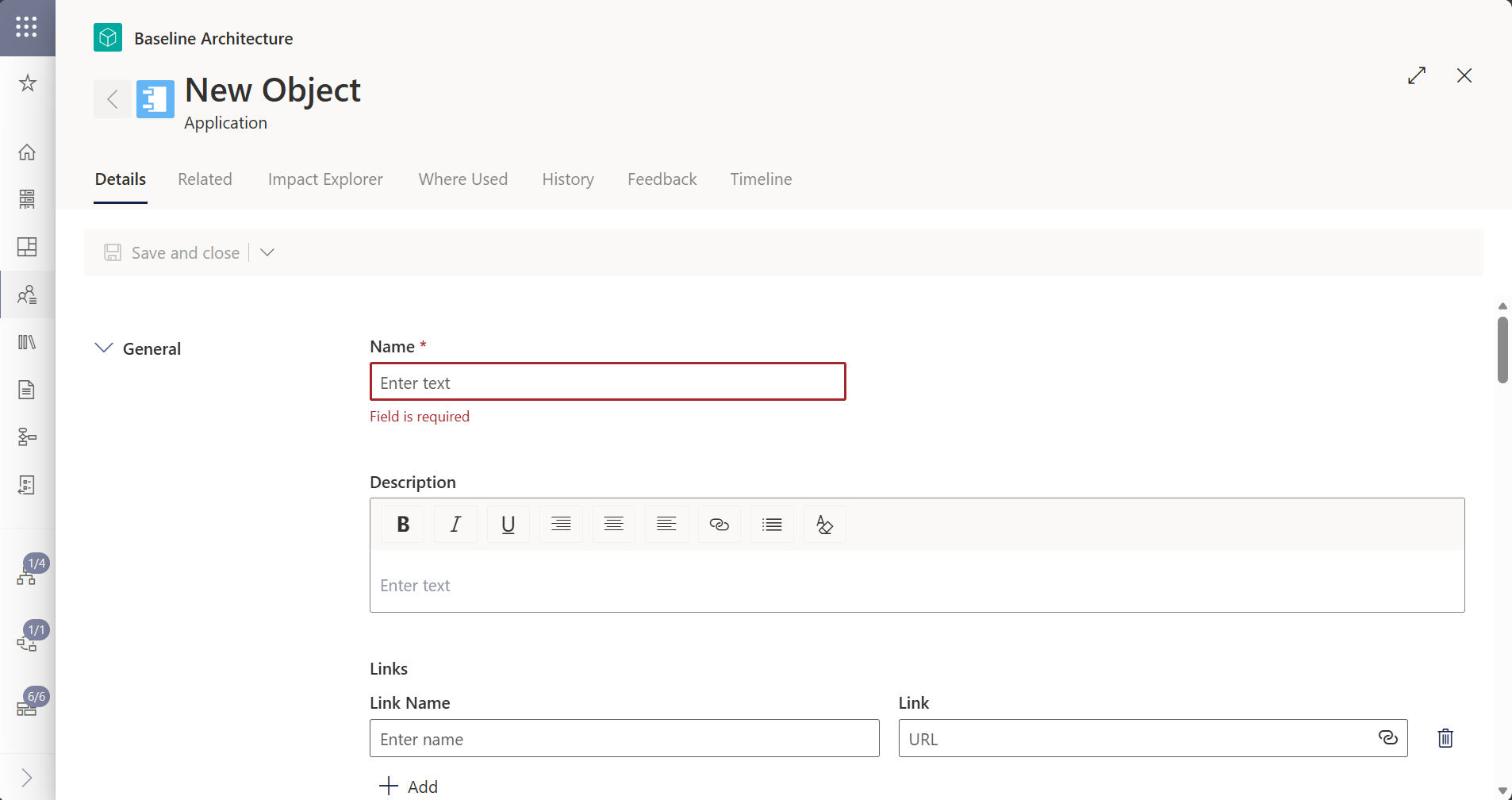Open the hierarchy tree sidebar icon
Viewport: 1512px width, 800px height.
pyautogui.click(x=27, y=437)
